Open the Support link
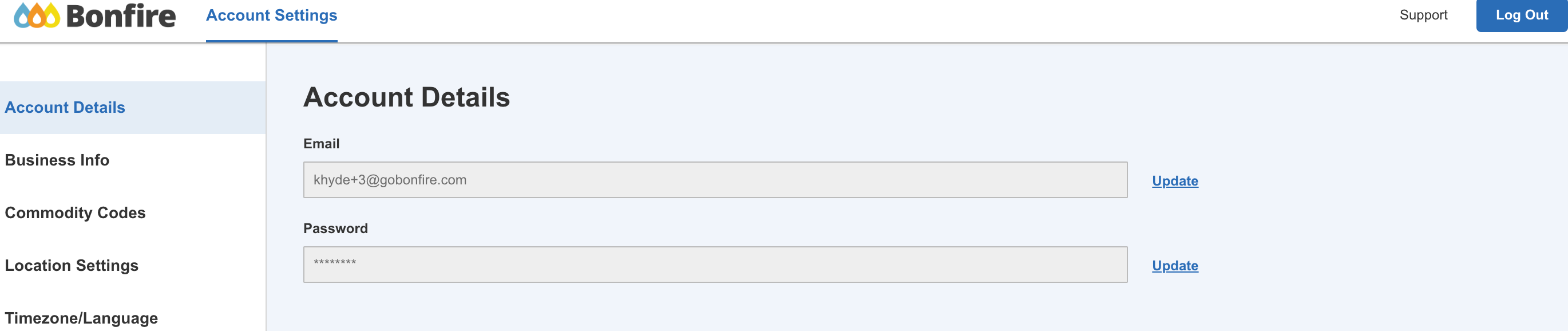 [x=1423, y=15]
